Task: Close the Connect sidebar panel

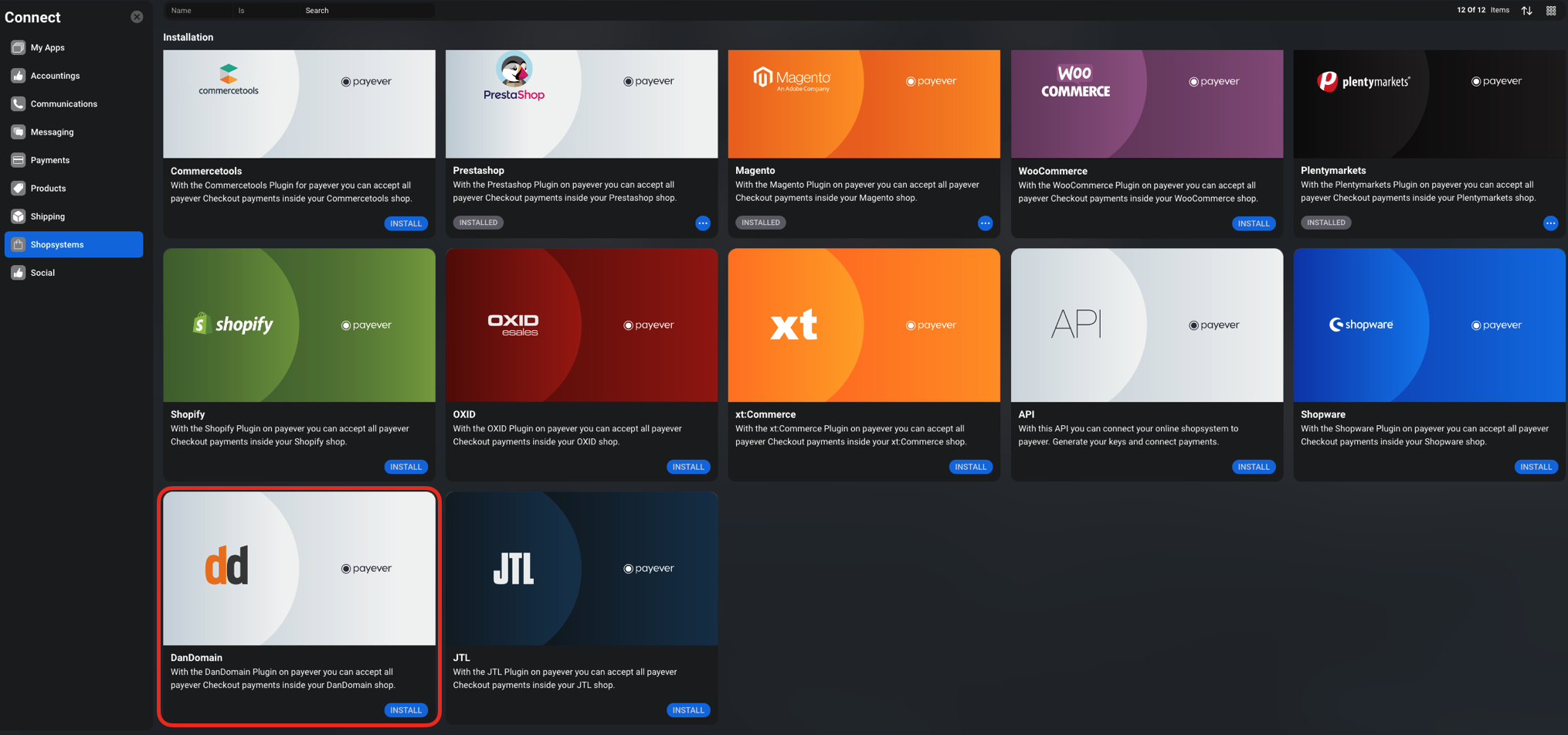Action: (x=137, y=17)
